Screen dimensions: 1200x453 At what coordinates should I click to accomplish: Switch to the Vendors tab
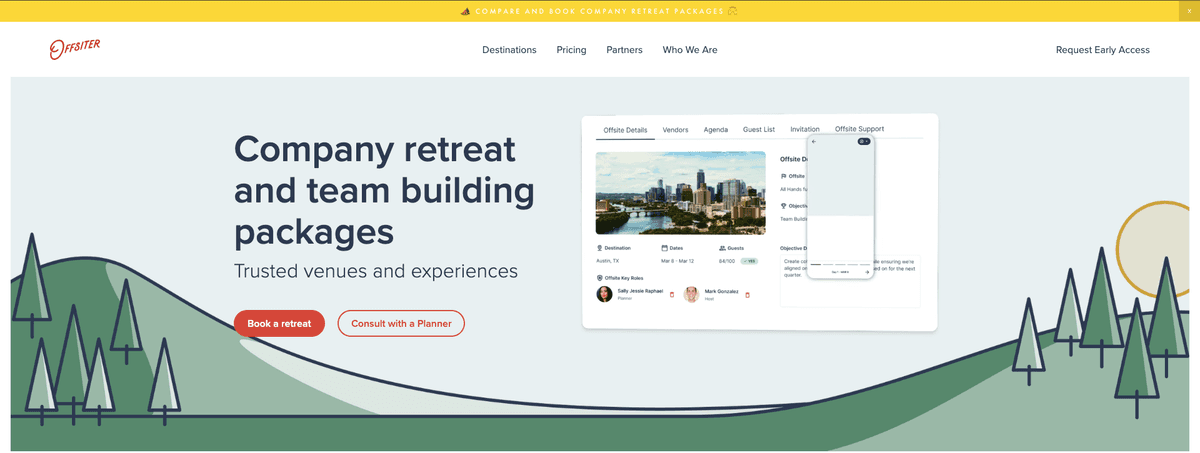[675, 130]
